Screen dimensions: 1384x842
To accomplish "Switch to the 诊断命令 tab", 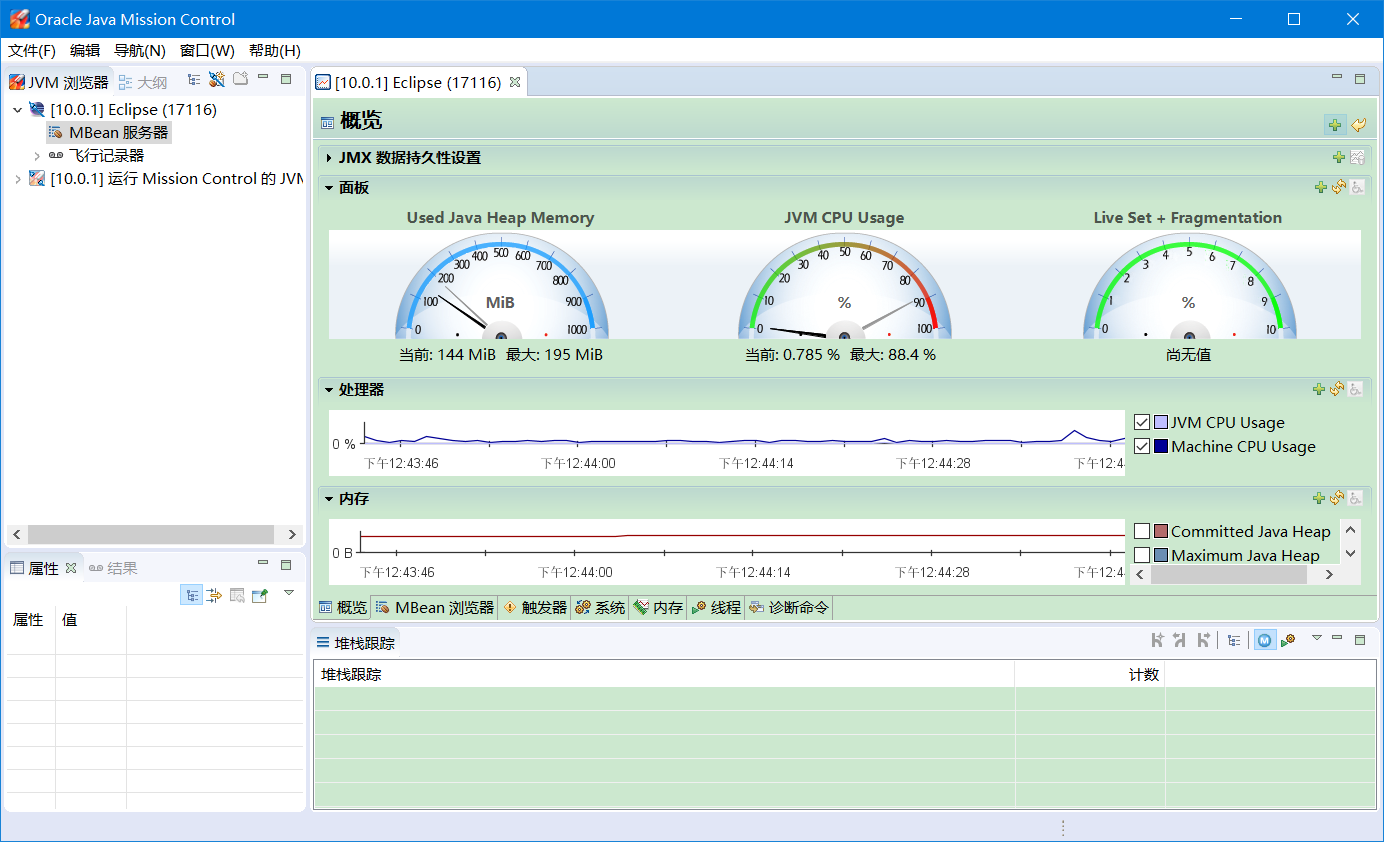I will tap(789, 607).
